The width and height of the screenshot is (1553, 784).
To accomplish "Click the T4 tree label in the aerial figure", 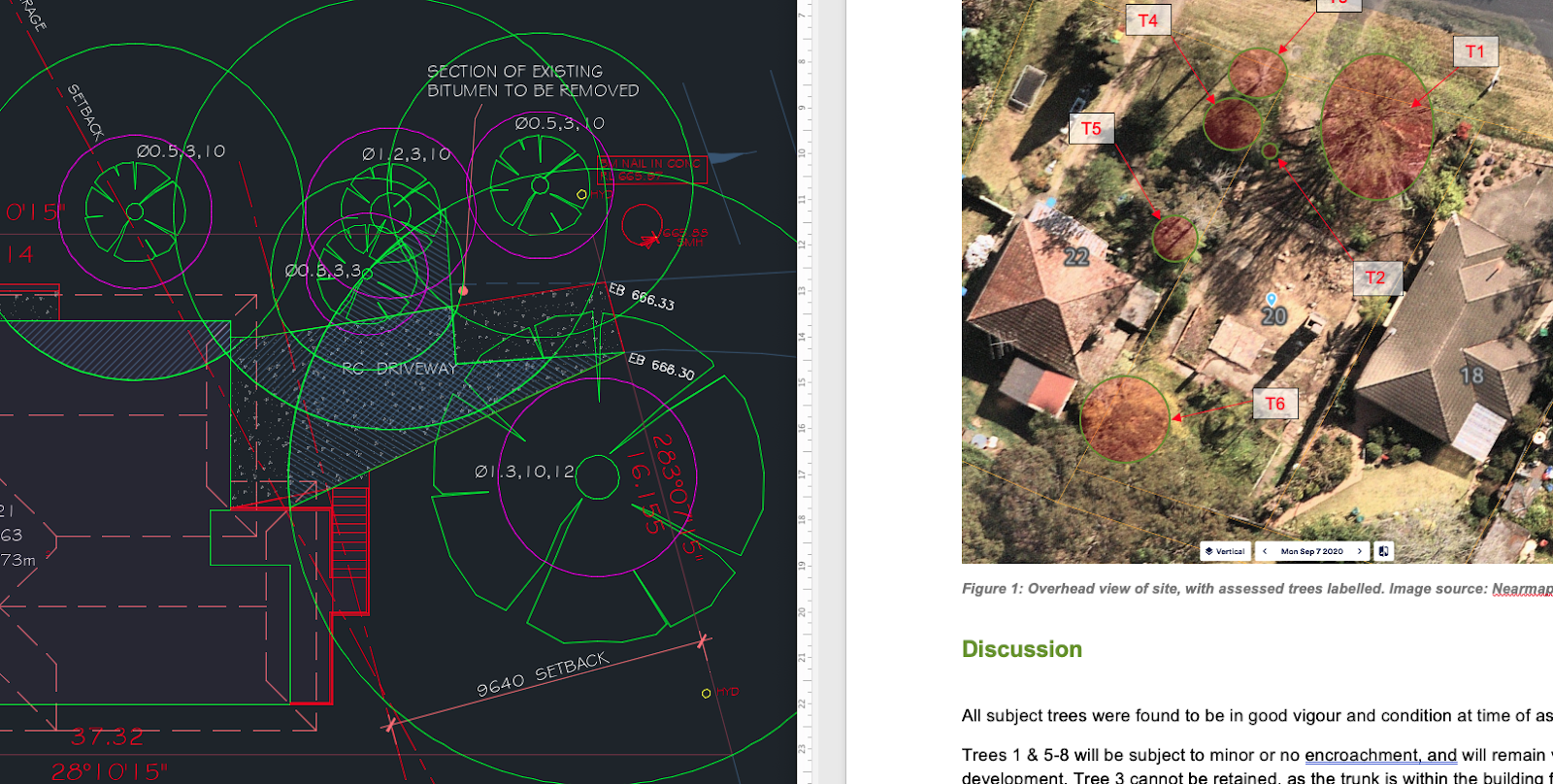I will (x=1148, y=20).
